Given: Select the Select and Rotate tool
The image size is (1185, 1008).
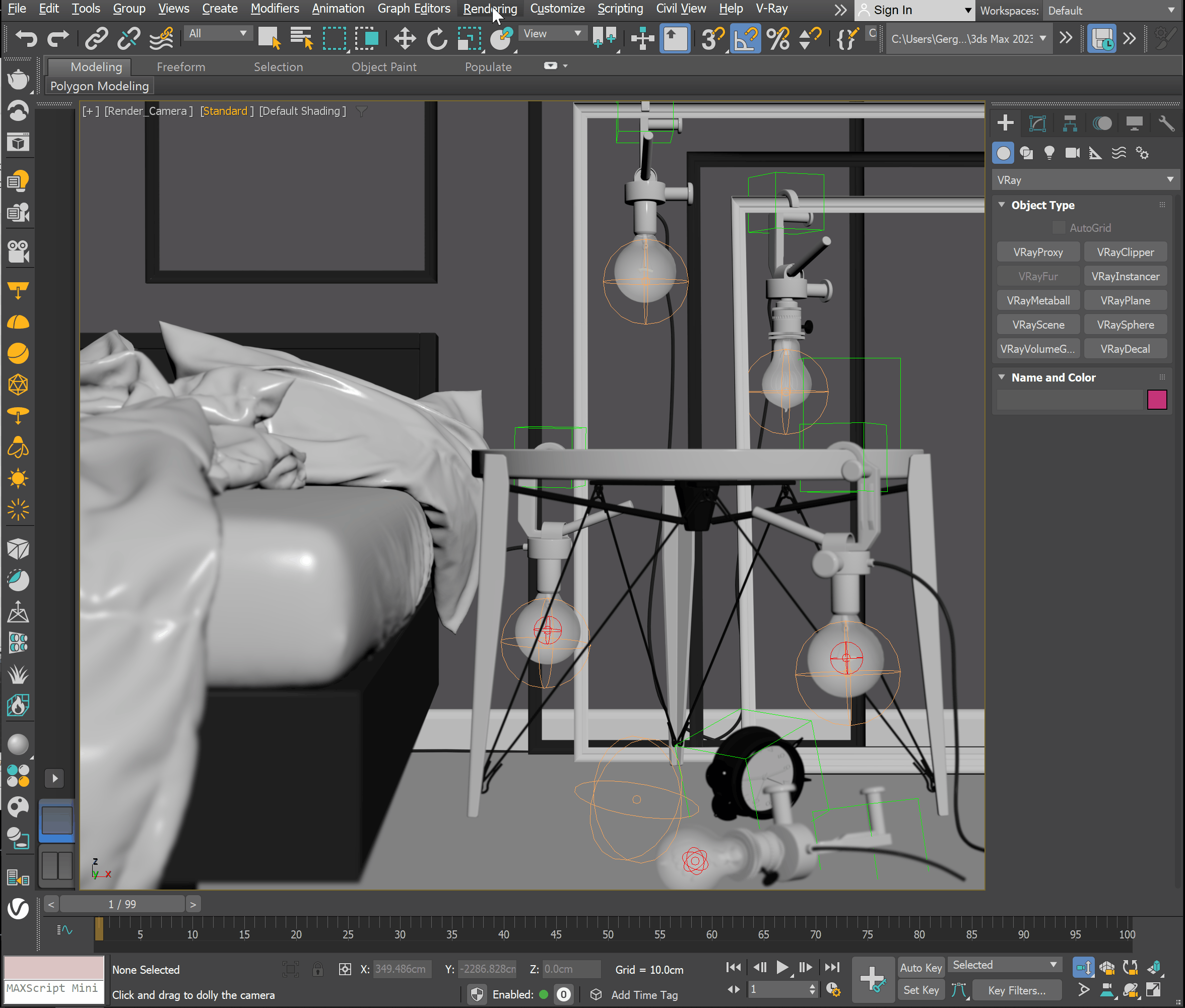Looking at the screenshot, I should (x=437, y=38).
